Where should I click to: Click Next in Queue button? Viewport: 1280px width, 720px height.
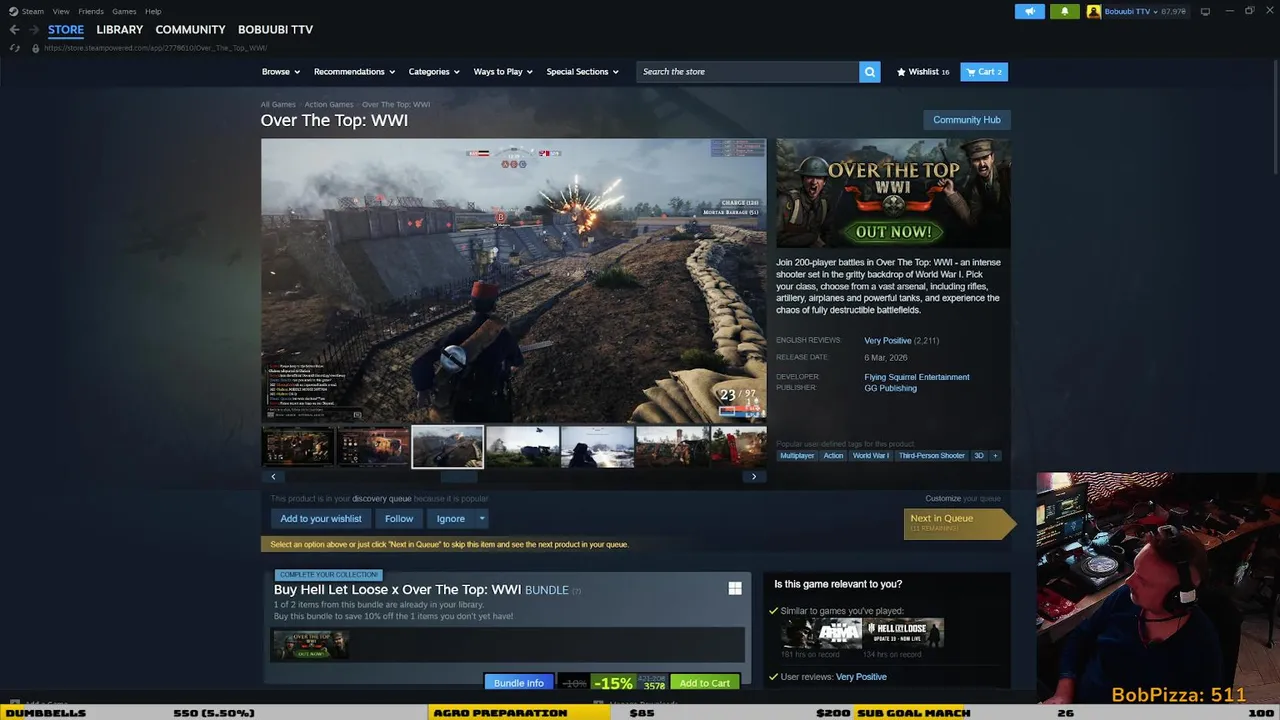click(x=958, y=523)
